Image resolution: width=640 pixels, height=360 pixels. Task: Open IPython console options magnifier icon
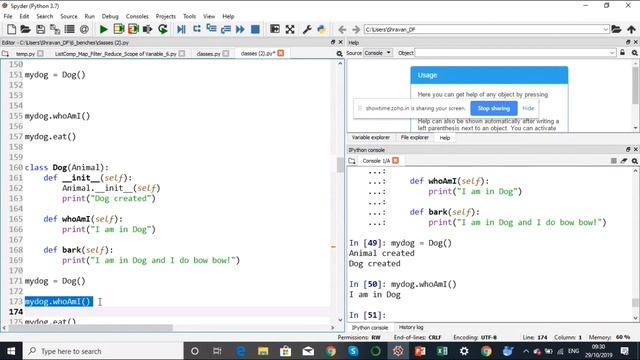634,161
